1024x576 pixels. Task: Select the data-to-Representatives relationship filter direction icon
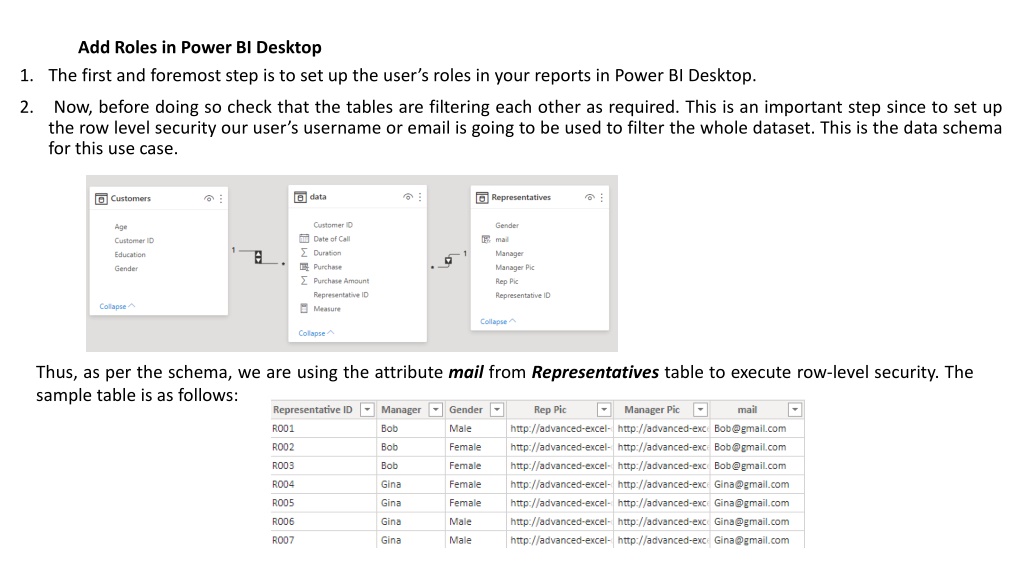pos(449,261)
